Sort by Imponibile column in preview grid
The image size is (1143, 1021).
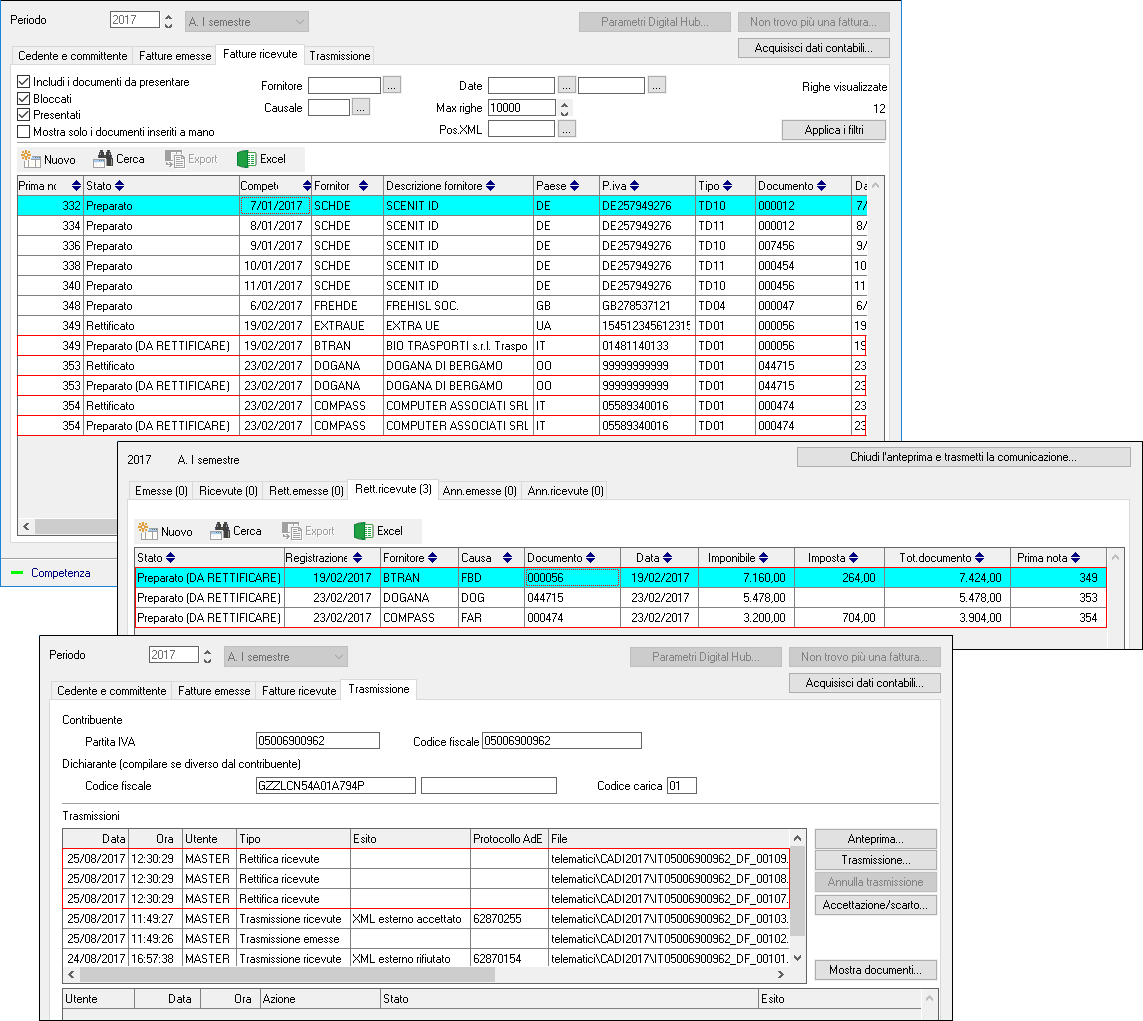point(763,558)
